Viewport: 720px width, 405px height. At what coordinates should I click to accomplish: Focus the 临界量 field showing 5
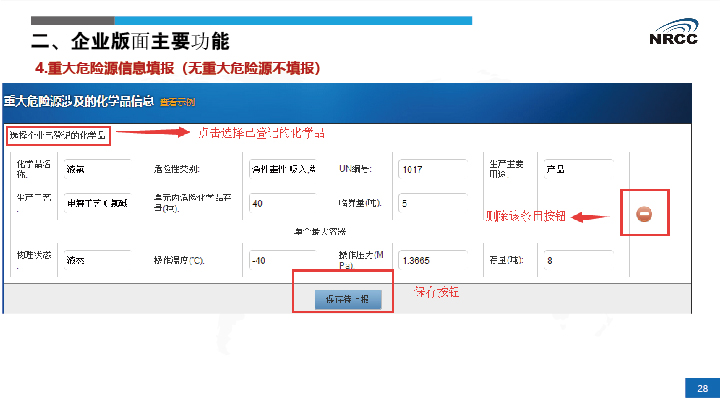point(433,203)
